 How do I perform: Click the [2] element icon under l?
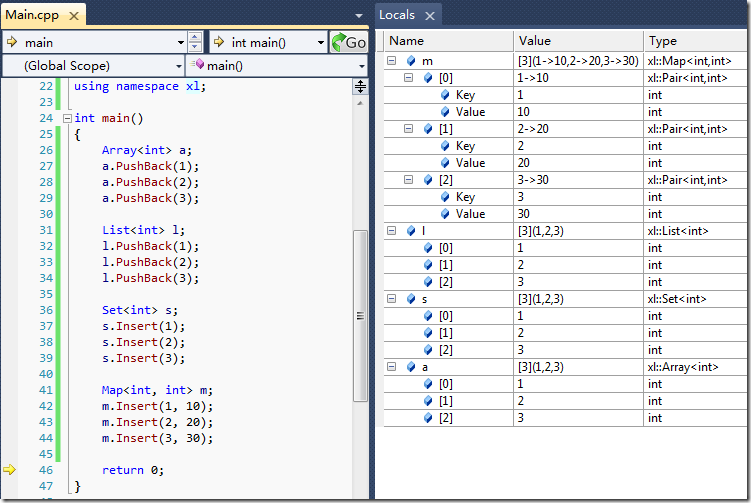click(428, 282)
